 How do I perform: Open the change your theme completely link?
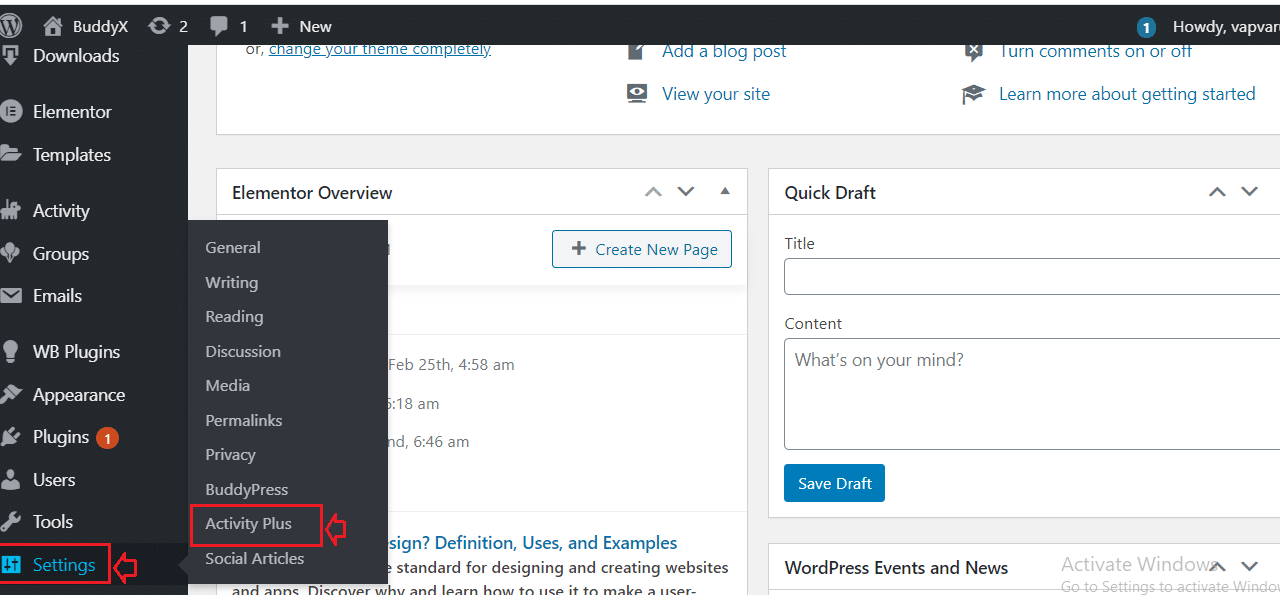coord(380,48)
